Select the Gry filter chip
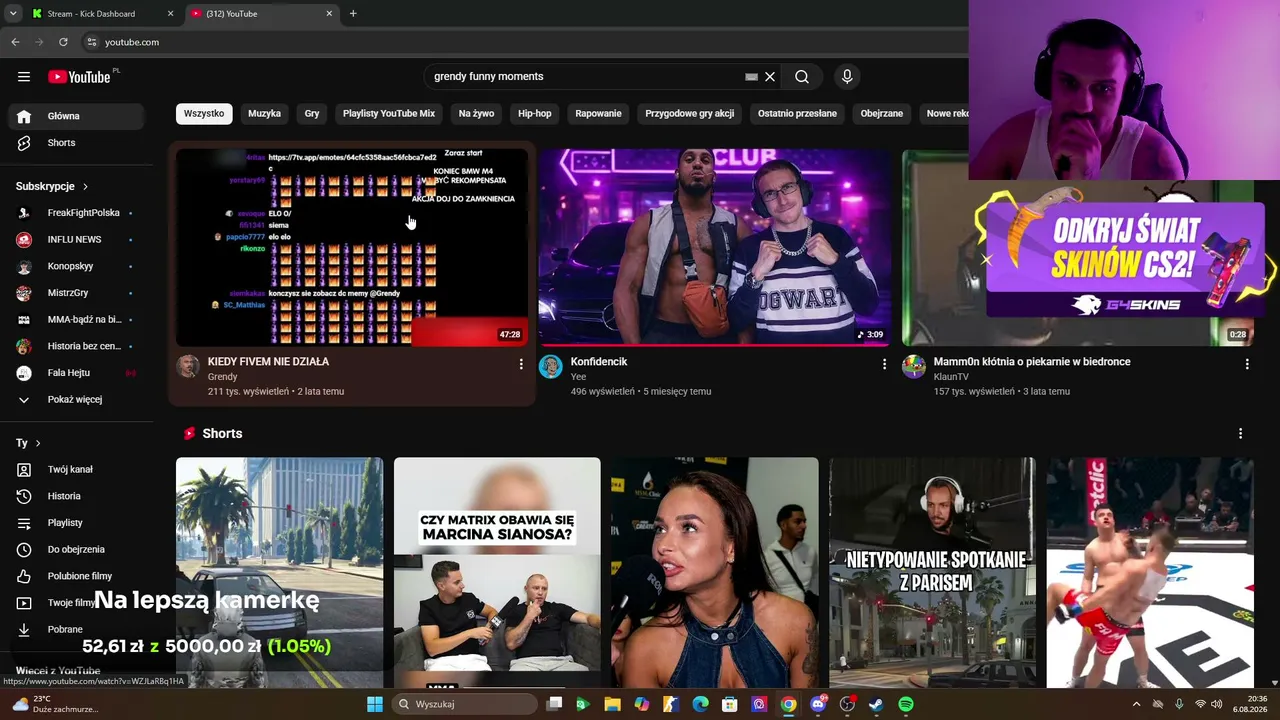Screen dimensions: 1280x720 [x=312, y=114]
